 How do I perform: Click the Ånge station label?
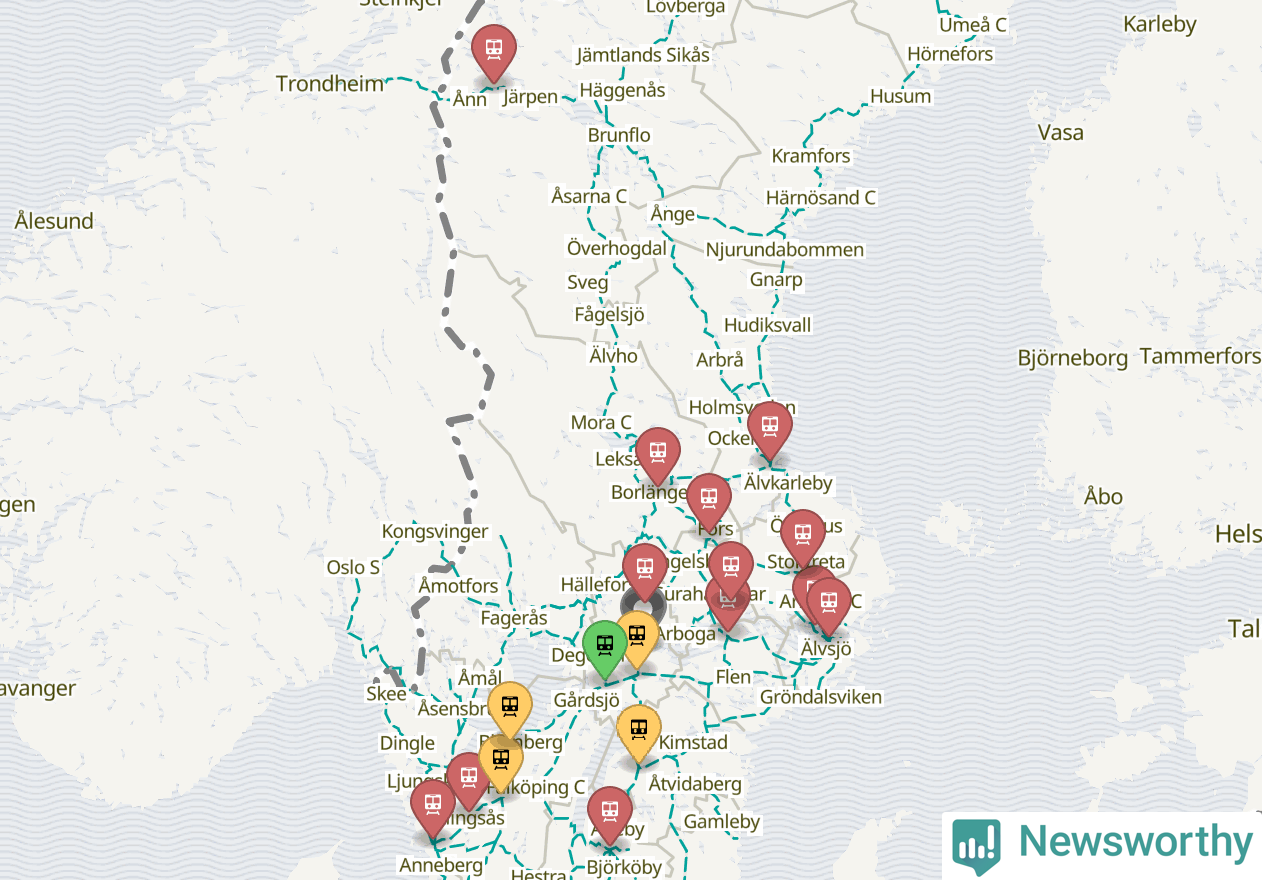pyautogui.click(x=672, y=214)
